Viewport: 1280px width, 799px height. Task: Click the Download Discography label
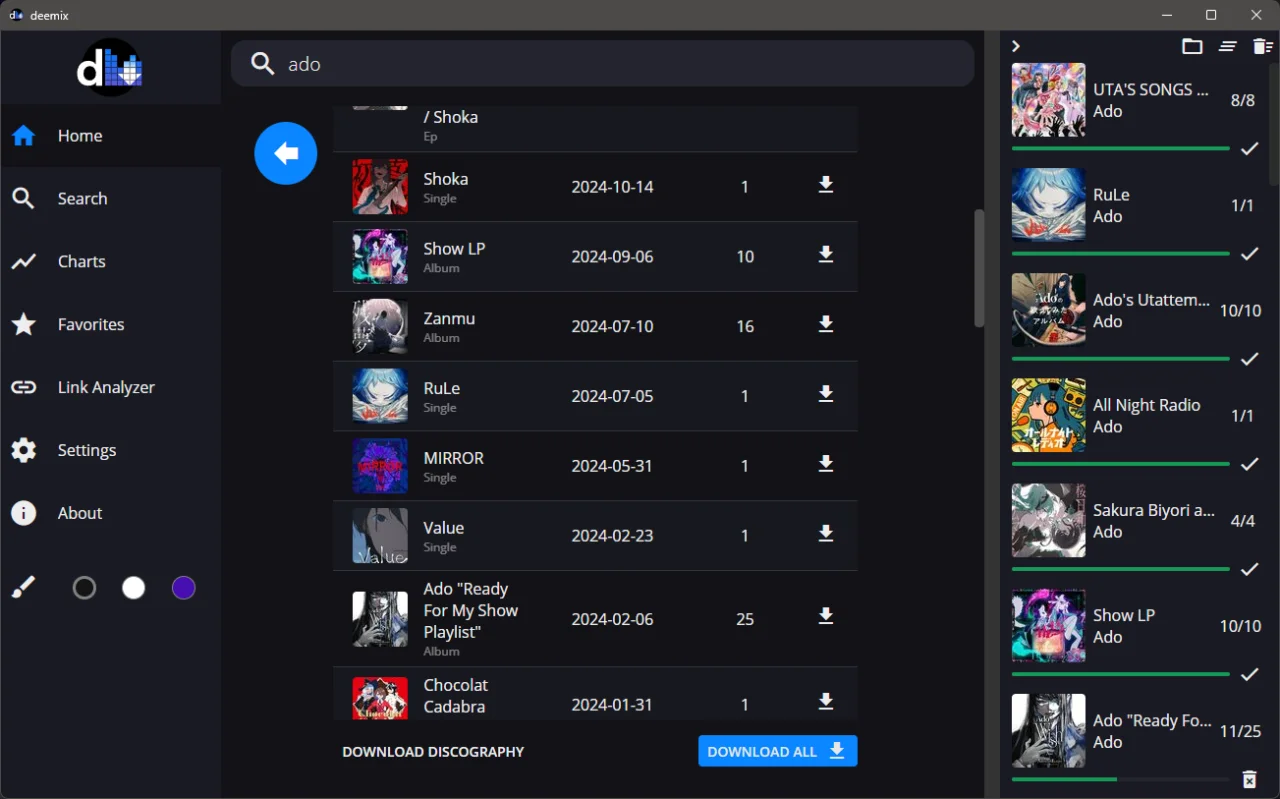point(433,752)
